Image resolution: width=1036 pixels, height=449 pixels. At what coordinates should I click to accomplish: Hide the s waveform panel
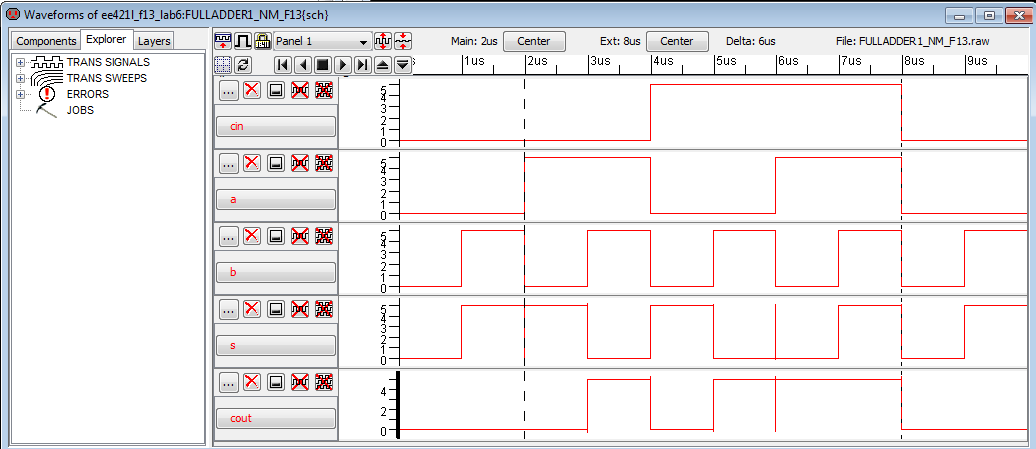tap(276, 308)
